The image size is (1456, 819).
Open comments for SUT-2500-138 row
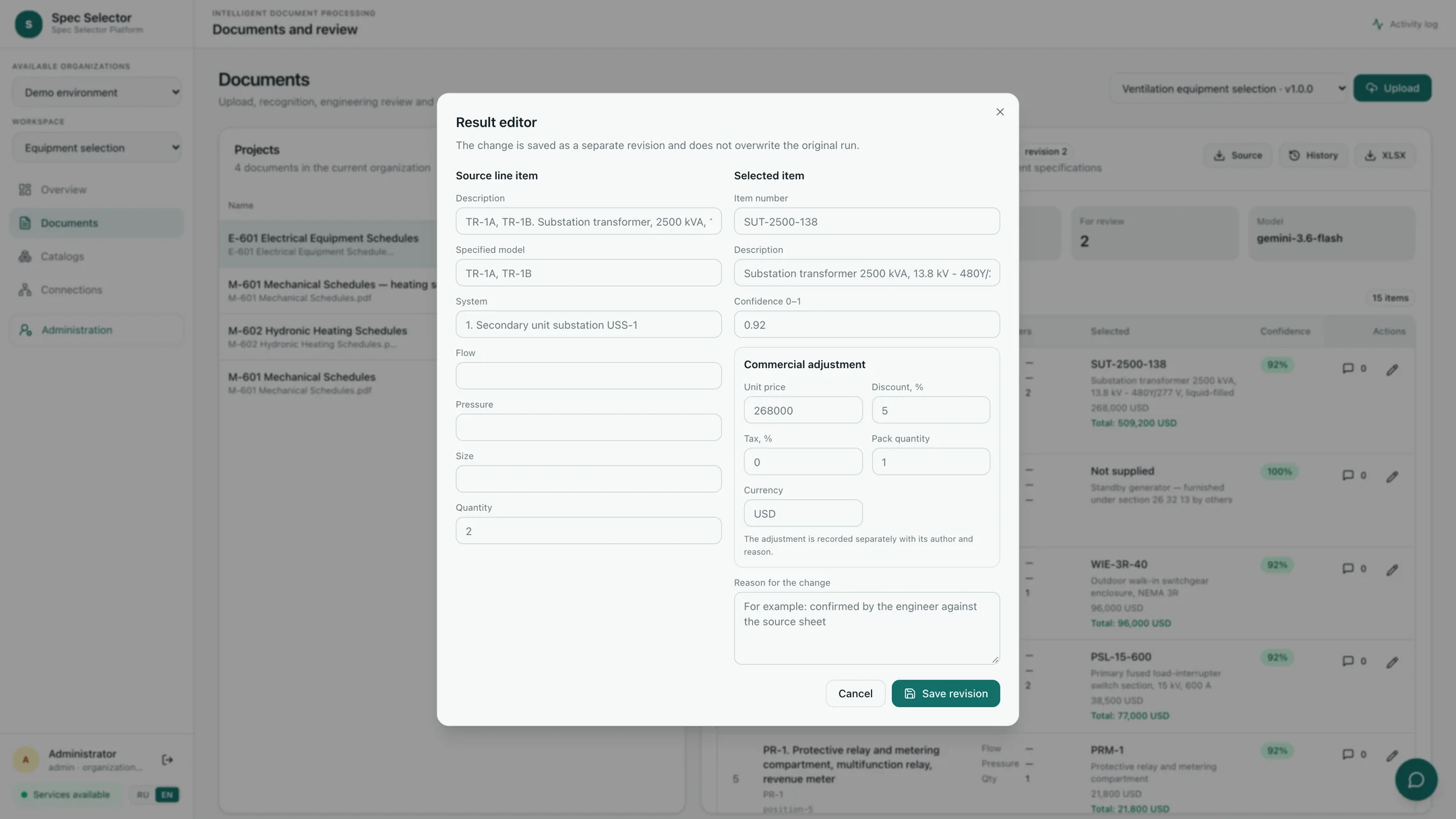[x=1354, y=368]
